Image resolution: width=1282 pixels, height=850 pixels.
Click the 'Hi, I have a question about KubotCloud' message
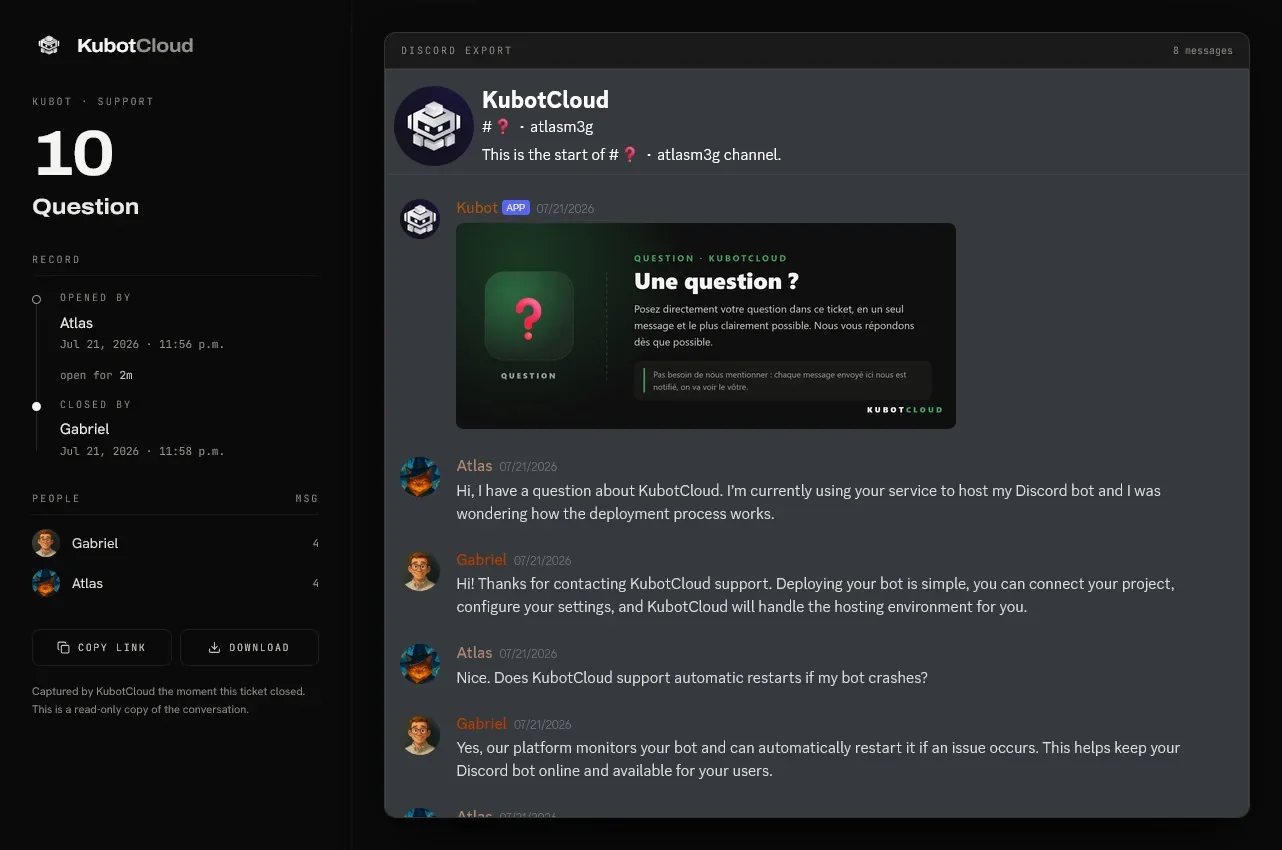808,503
